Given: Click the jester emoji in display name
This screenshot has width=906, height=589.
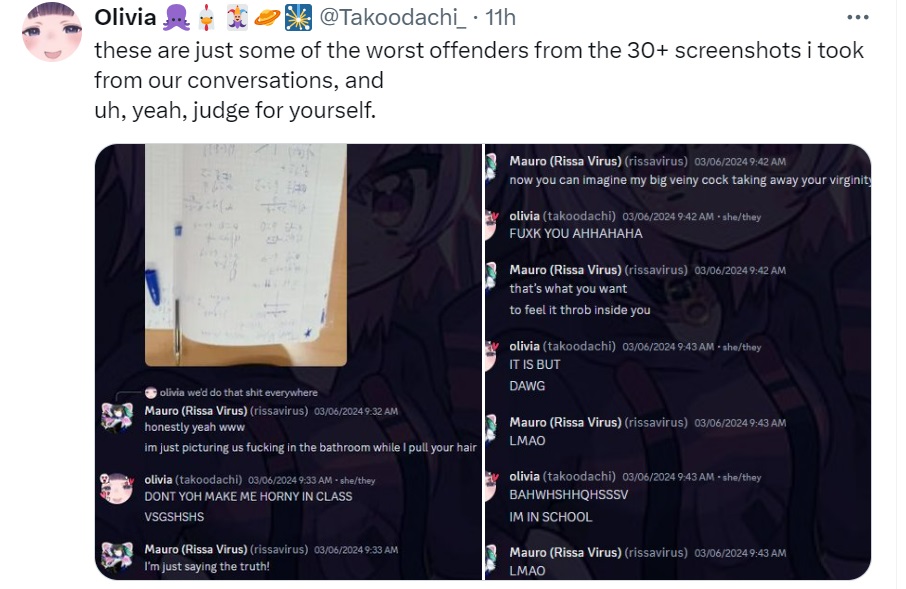Looking at the screenshot, I should 237,17.
